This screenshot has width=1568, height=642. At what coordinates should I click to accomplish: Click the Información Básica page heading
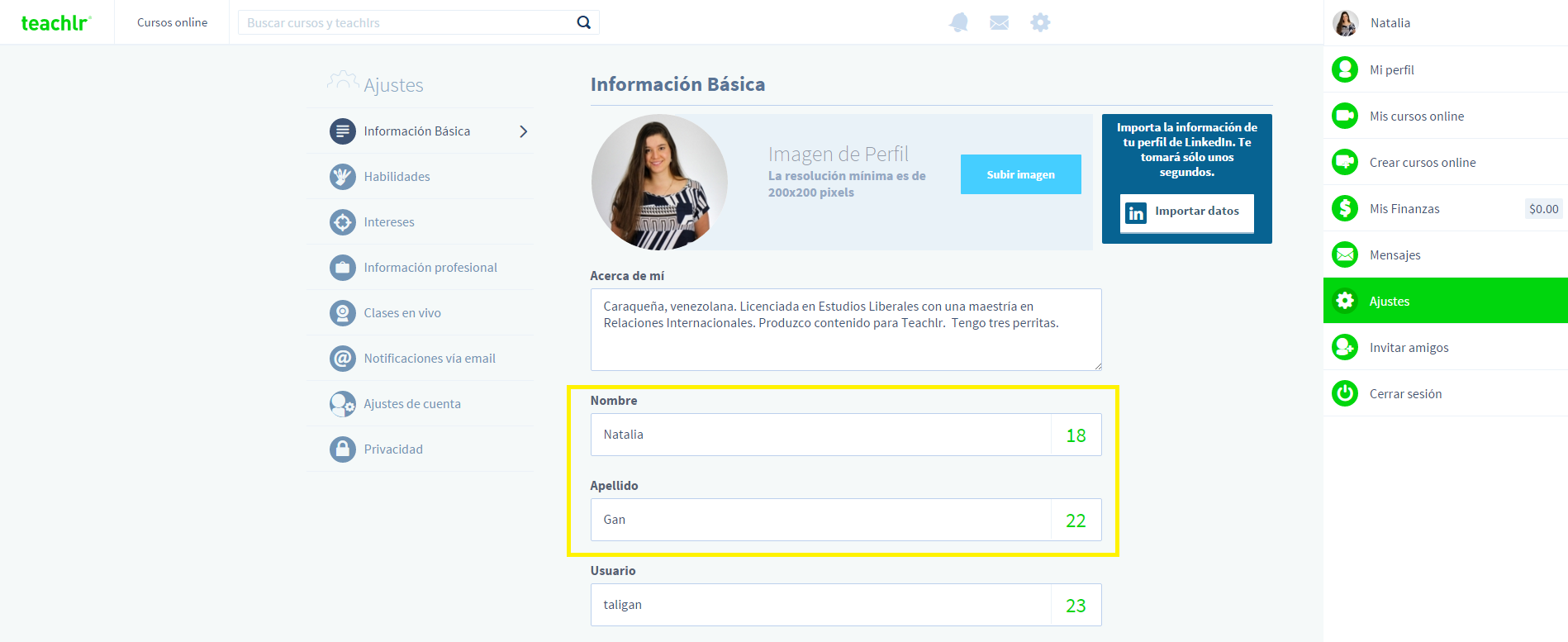[677, 84]
